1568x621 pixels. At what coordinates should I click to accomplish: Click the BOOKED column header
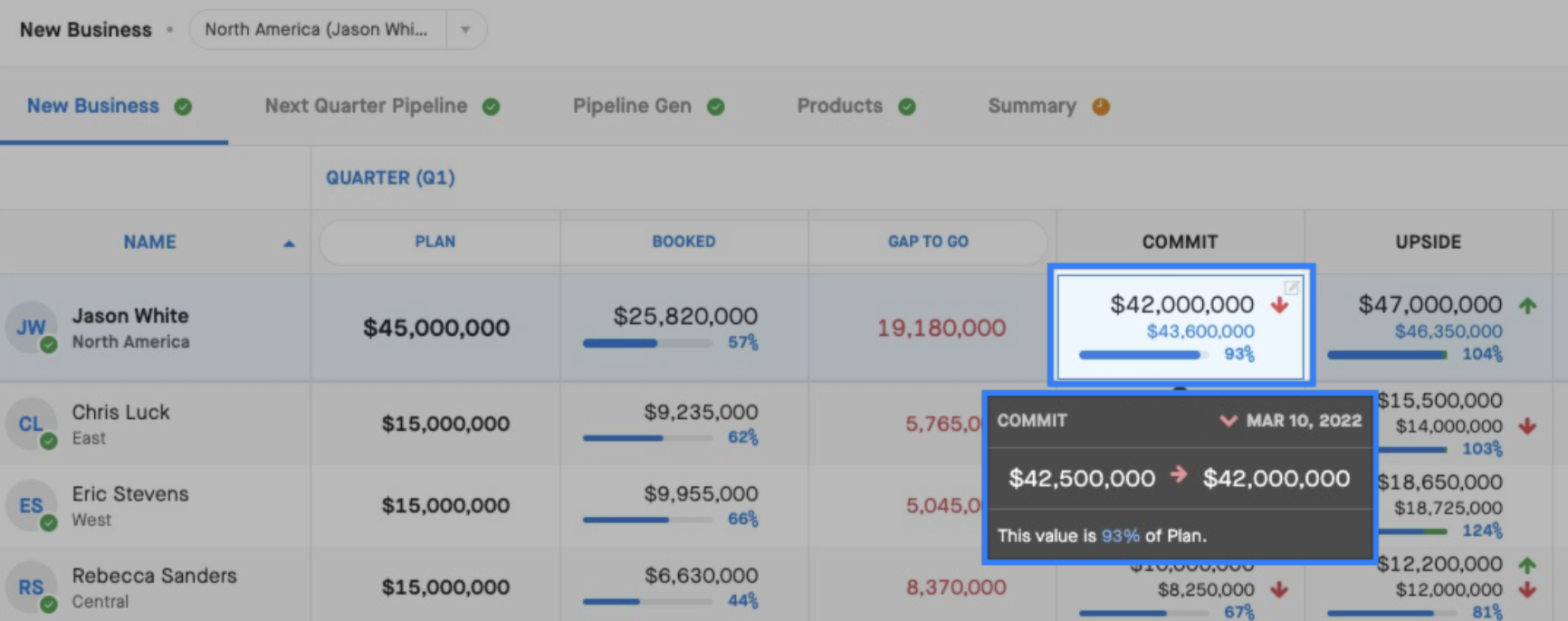684,242
